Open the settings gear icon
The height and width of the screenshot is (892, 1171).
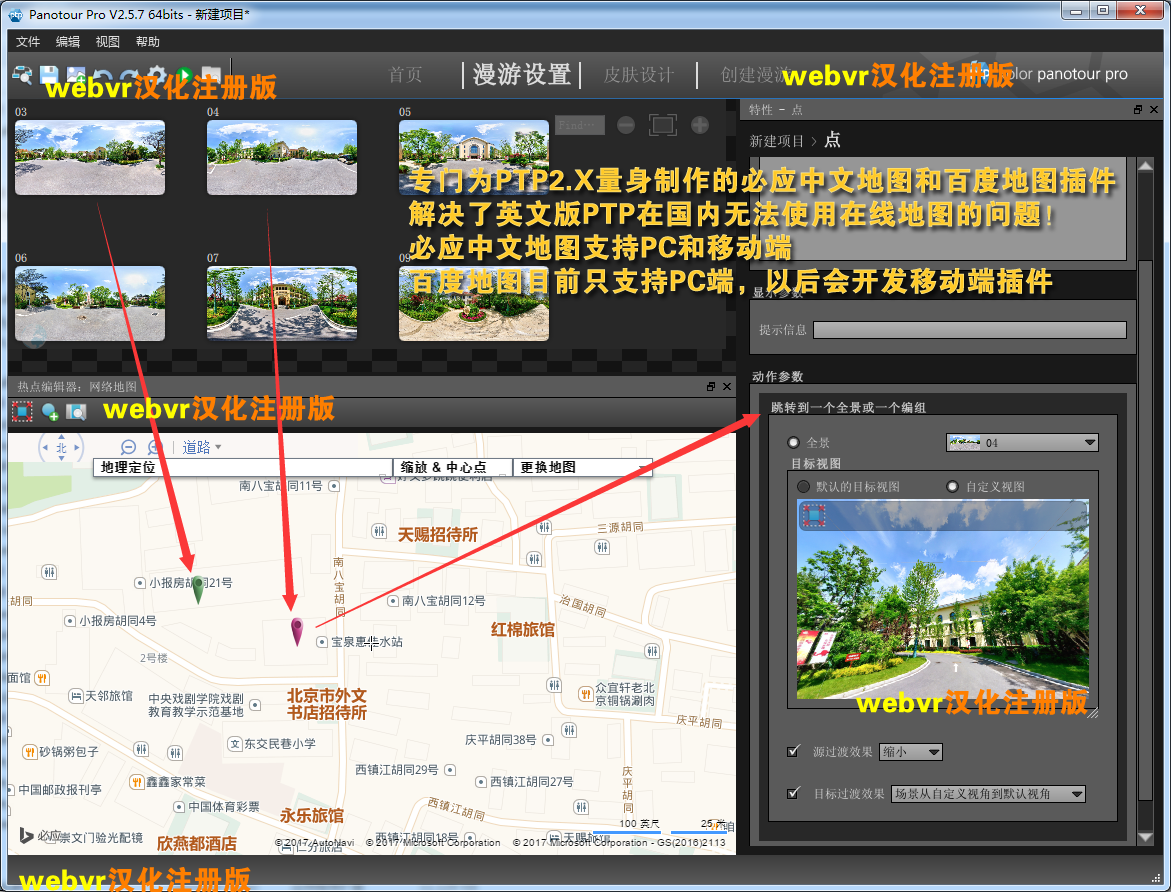pyautogui.click(x=156, y=75)
